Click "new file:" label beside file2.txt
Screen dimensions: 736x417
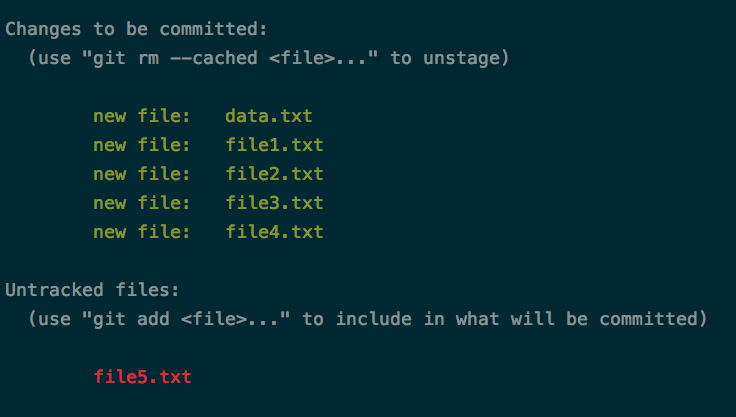click(x=142, y=174)
